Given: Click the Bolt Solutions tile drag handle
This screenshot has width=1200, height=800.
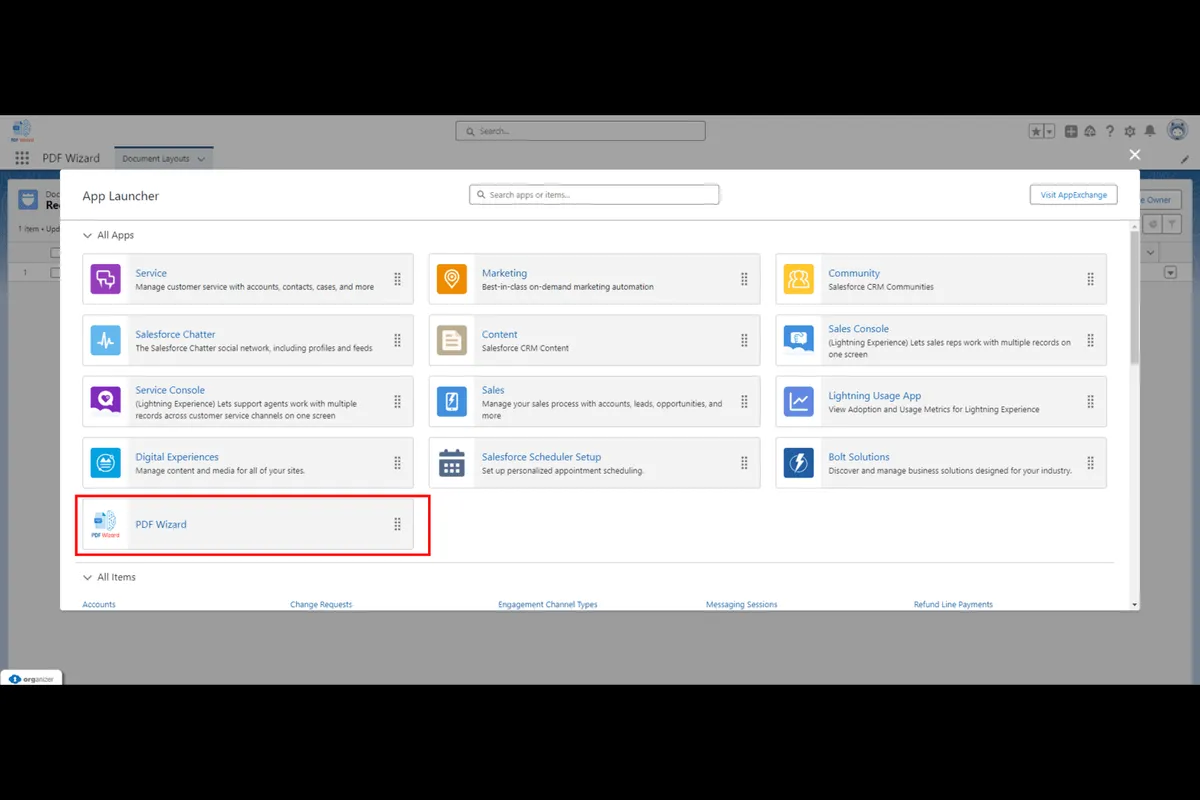Looking at the screenshot, I should 1091,463.
